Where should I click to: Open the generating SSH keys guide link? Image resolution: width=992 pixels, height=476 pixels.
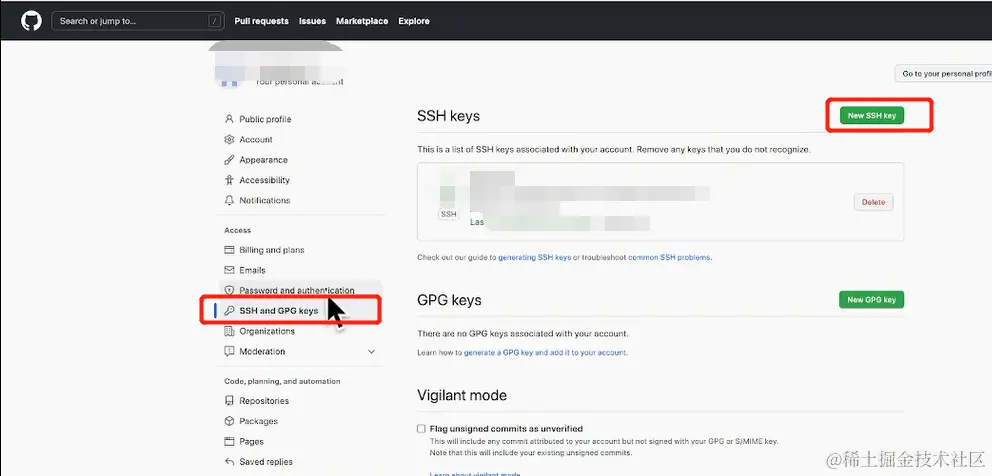[535, 258]
